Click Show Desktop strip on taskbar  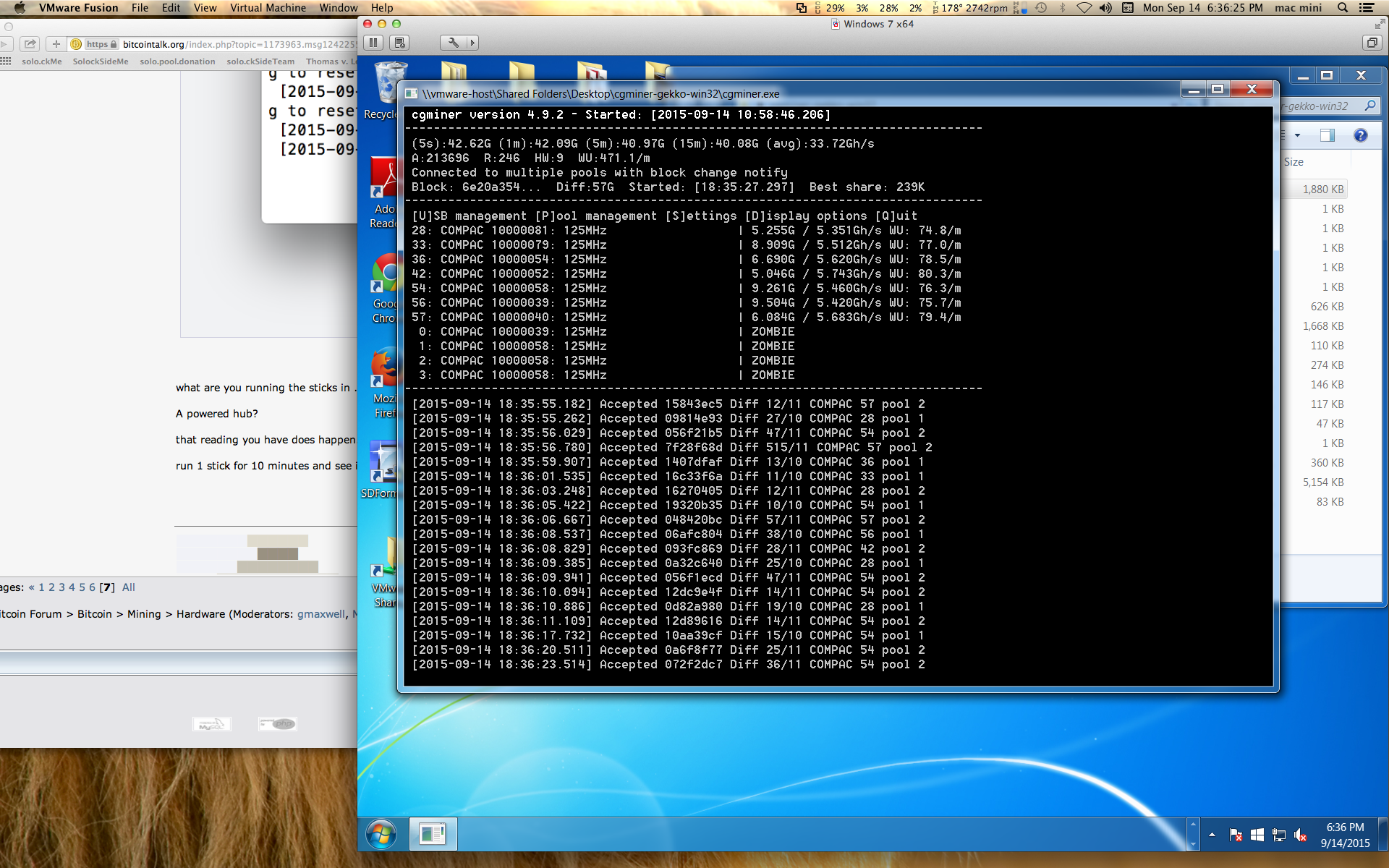point(1383,835)
